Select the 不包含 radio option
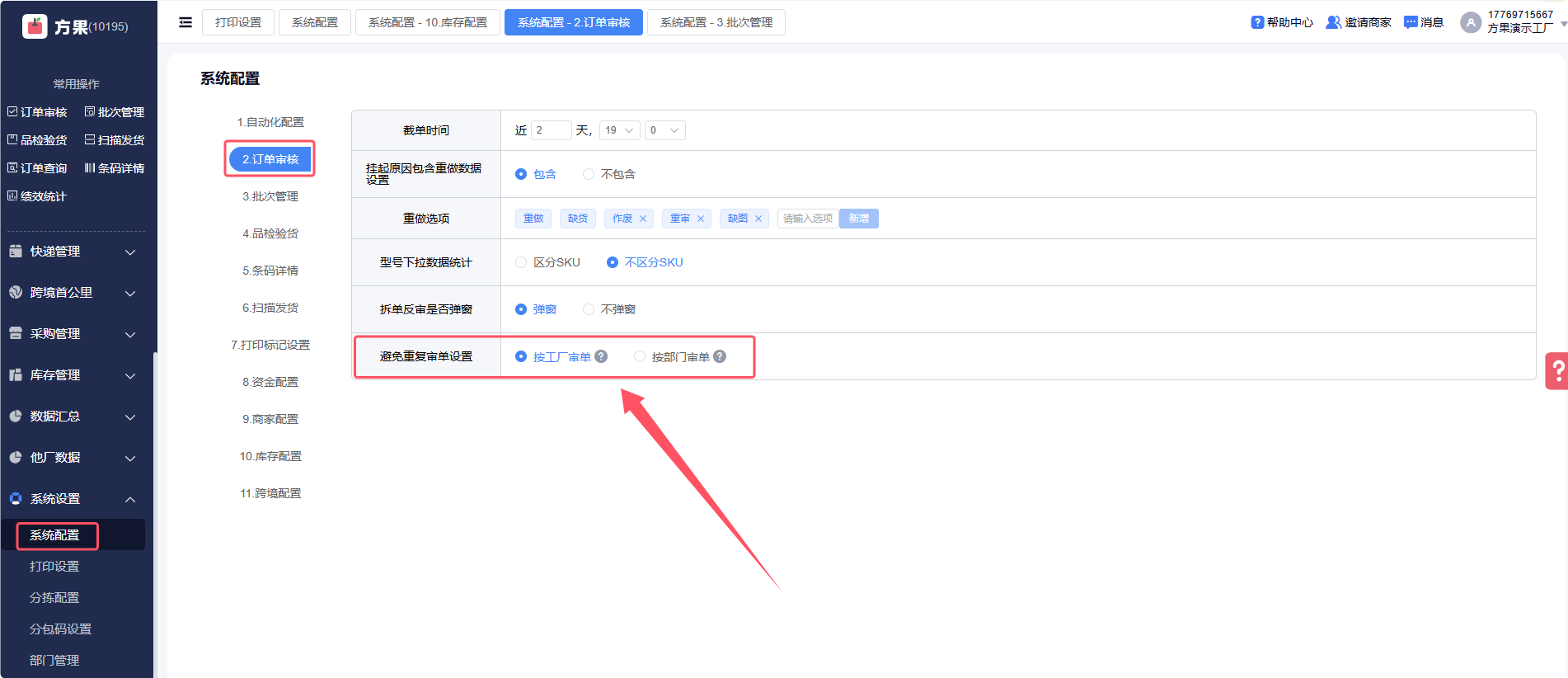The width and height of the screenshot is (1568, 678). (589, 174)
